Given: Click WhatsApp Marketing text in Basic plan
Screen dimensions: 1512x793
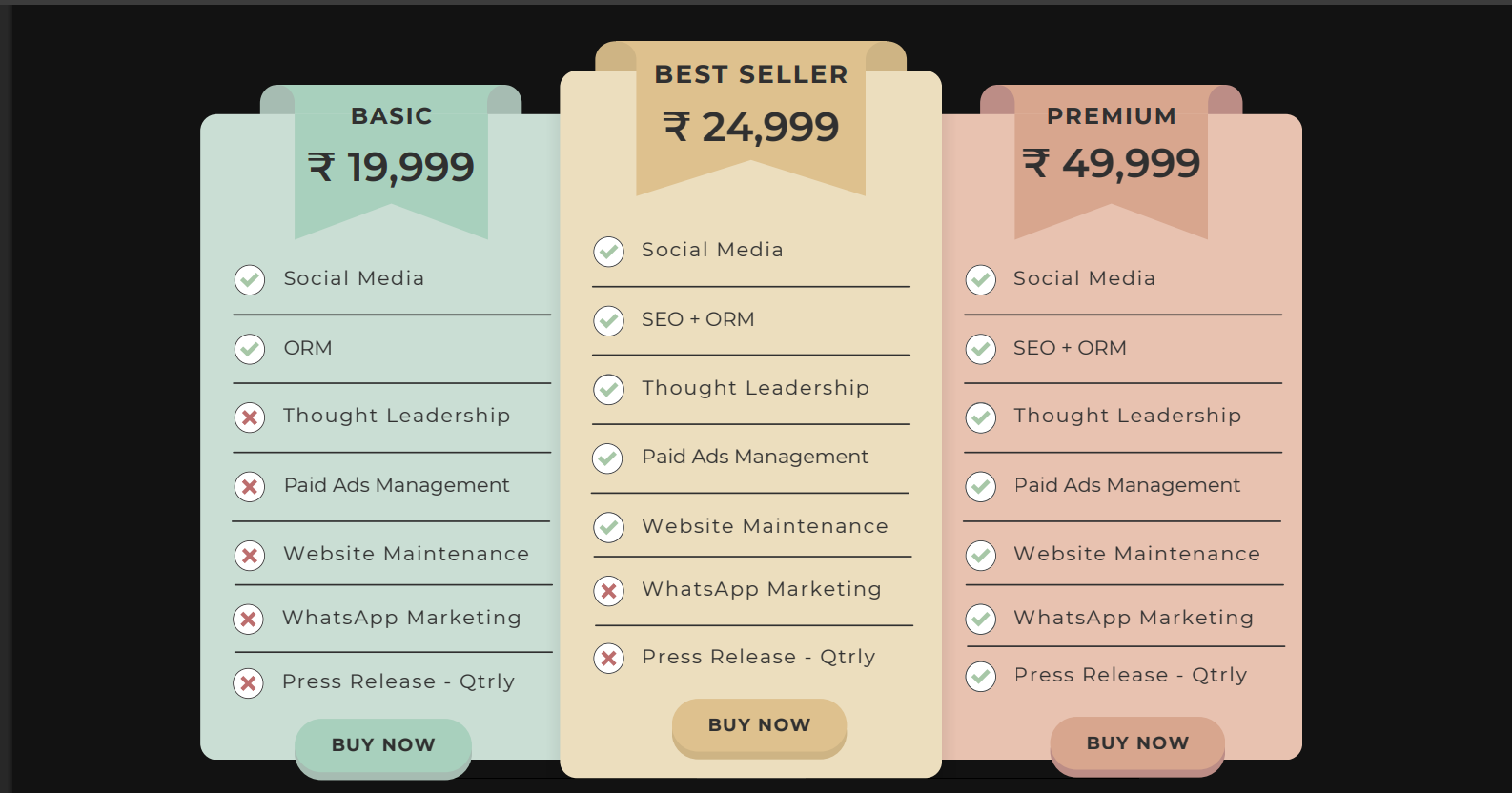Looking at the screenshot, I should pos(401,618).
